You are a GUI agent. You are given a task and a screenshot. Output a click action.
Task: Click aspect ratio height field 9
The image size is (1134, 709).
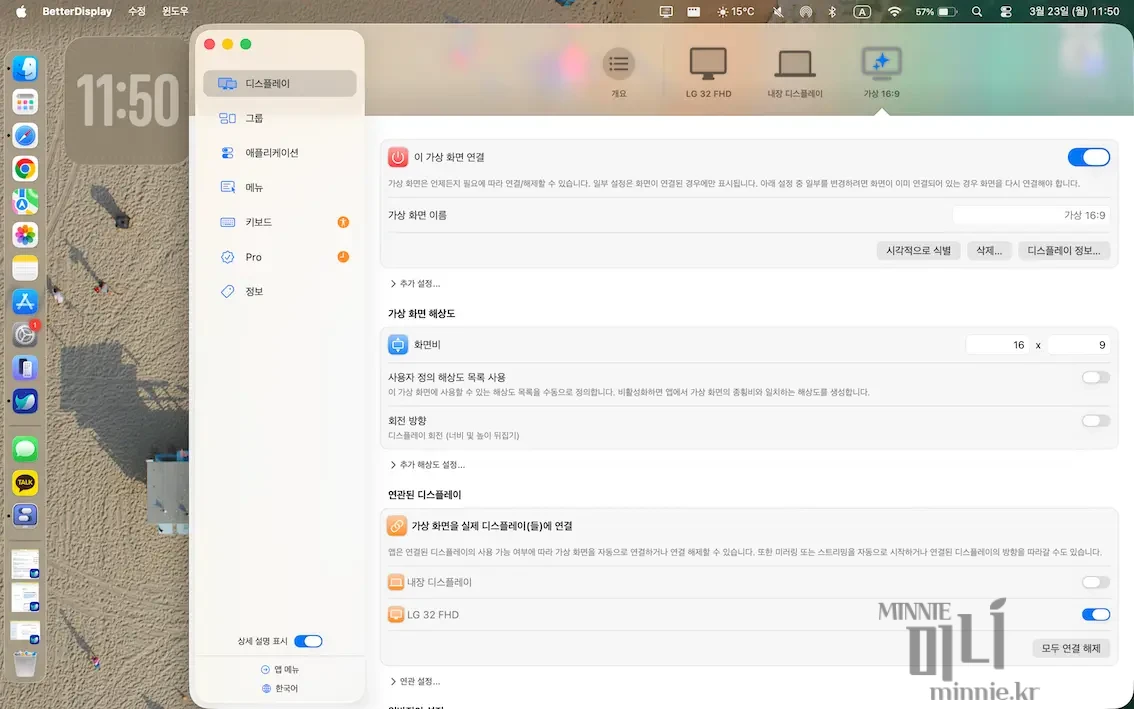coord(1078,345)
